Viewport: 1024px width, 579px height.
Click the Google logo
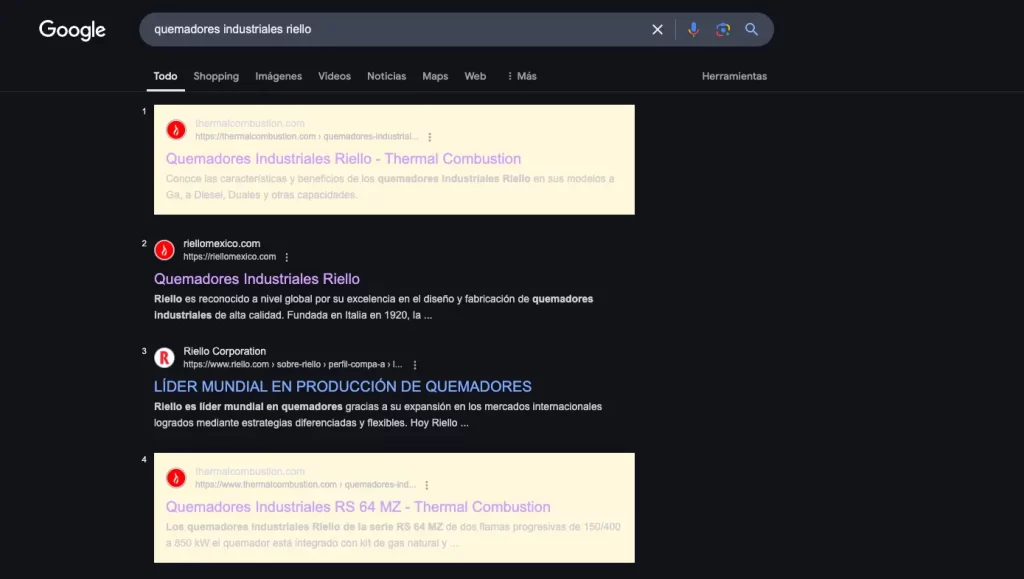click(x=72, y=30)
